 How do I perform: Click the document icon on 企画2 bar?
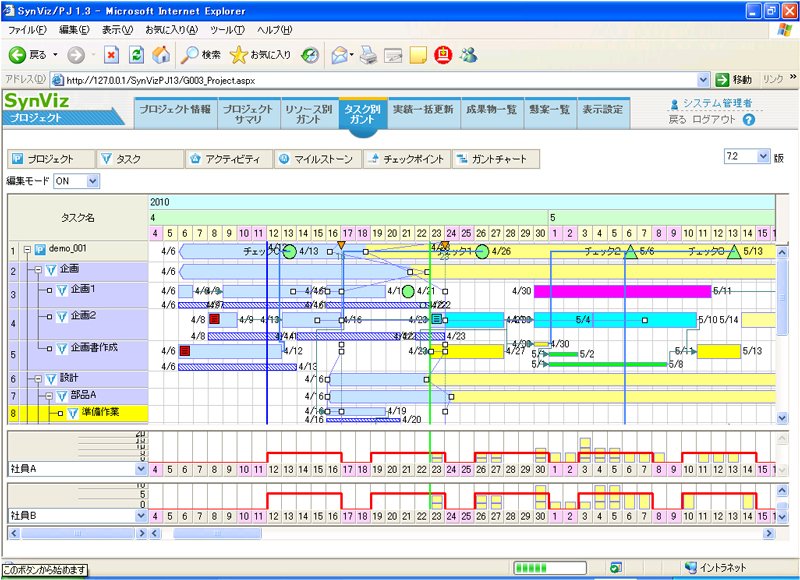click(437, 319)
